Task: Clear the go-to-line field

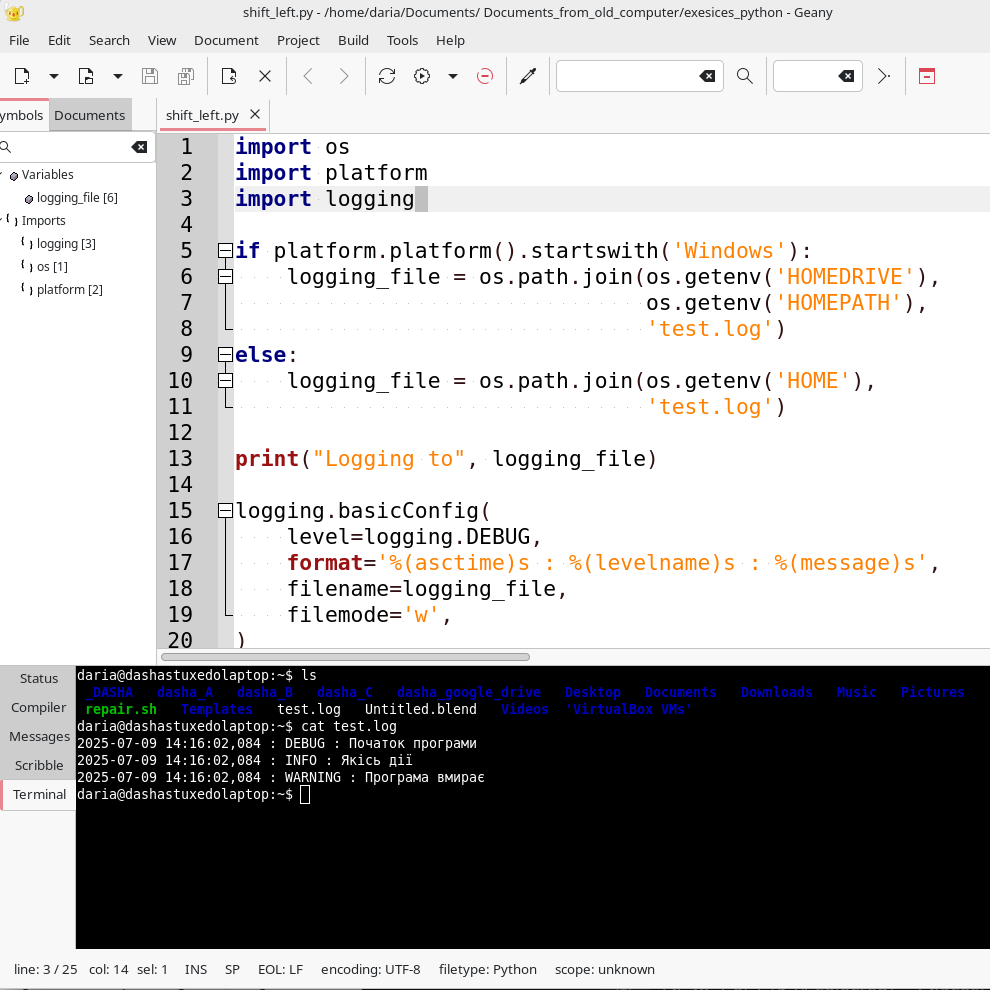Action: 846,76
